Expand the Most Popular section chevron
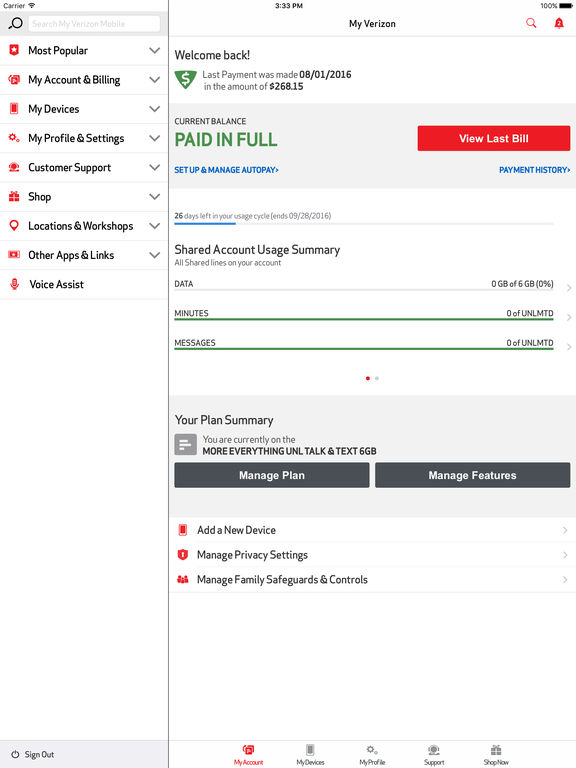Viewport: 576px width, 768px height. pos(155,50)
